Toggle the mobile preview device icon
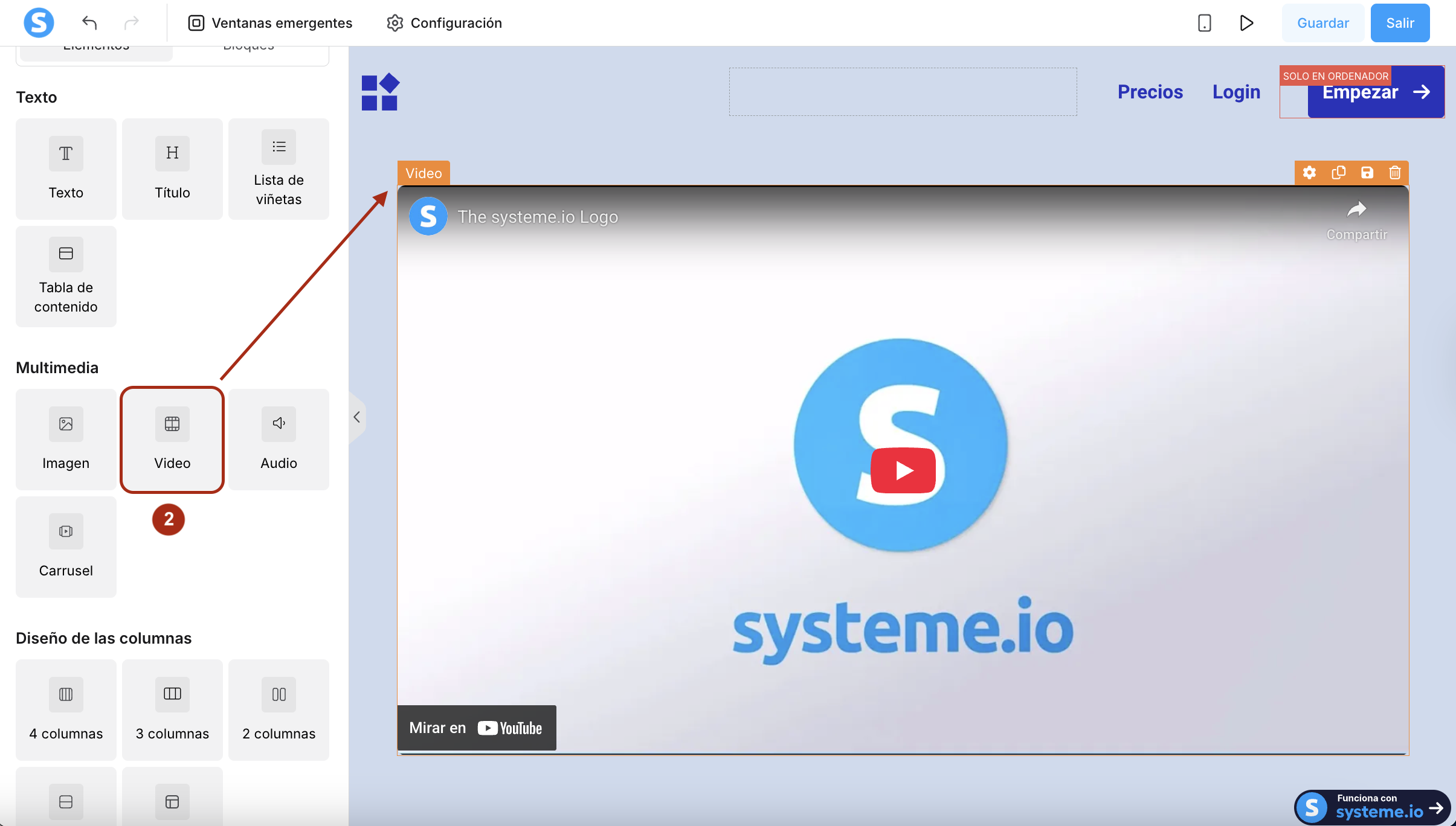This screenshot has height=826, width=1456. click(1204, 23)
